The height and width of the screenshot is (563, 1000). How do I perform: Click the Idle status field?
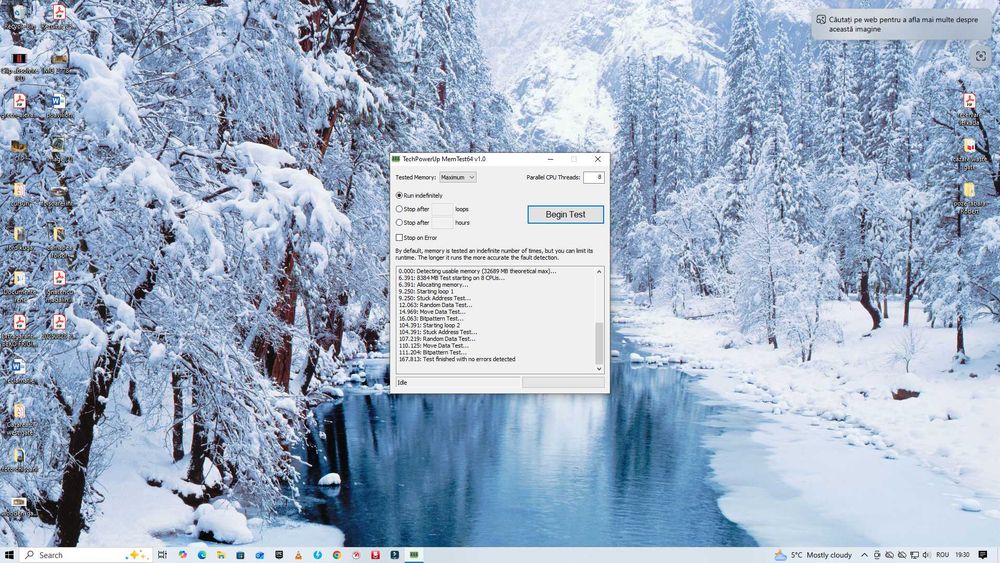click(458, 383)
